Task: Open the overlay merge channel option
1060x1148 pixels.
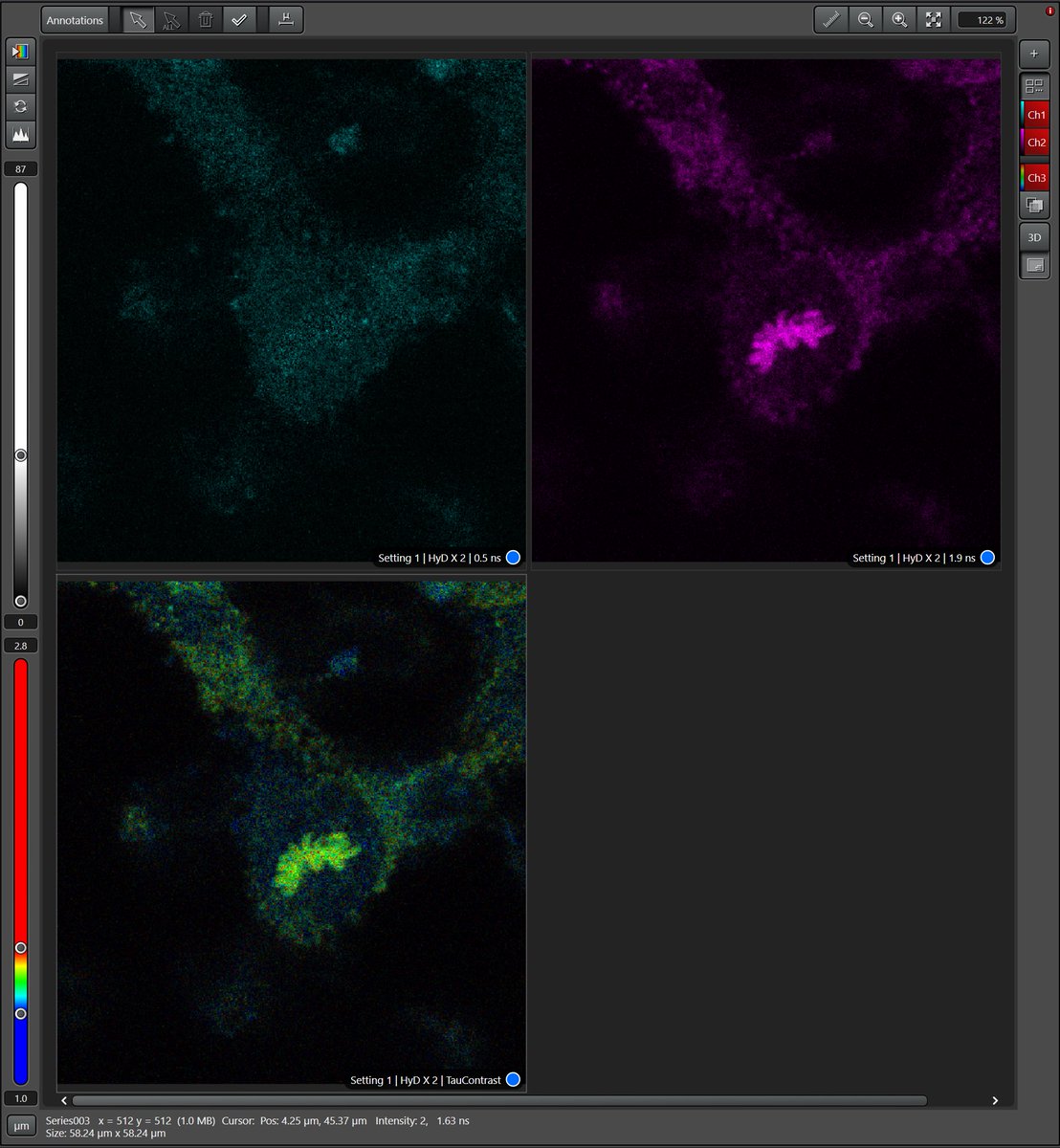Action: pos(1034,204)
